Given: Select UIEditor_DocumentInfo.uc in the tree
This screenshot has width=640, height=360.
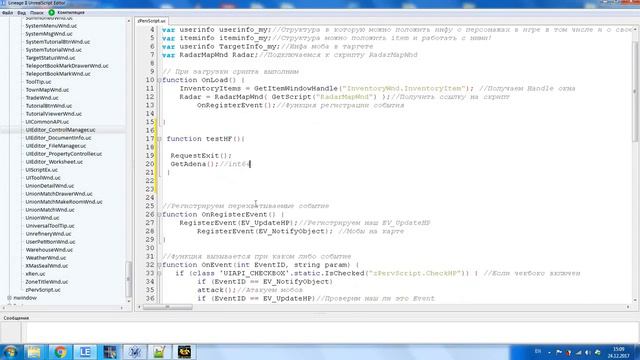Looking at the screenshot, I should [x=58, y=138].
